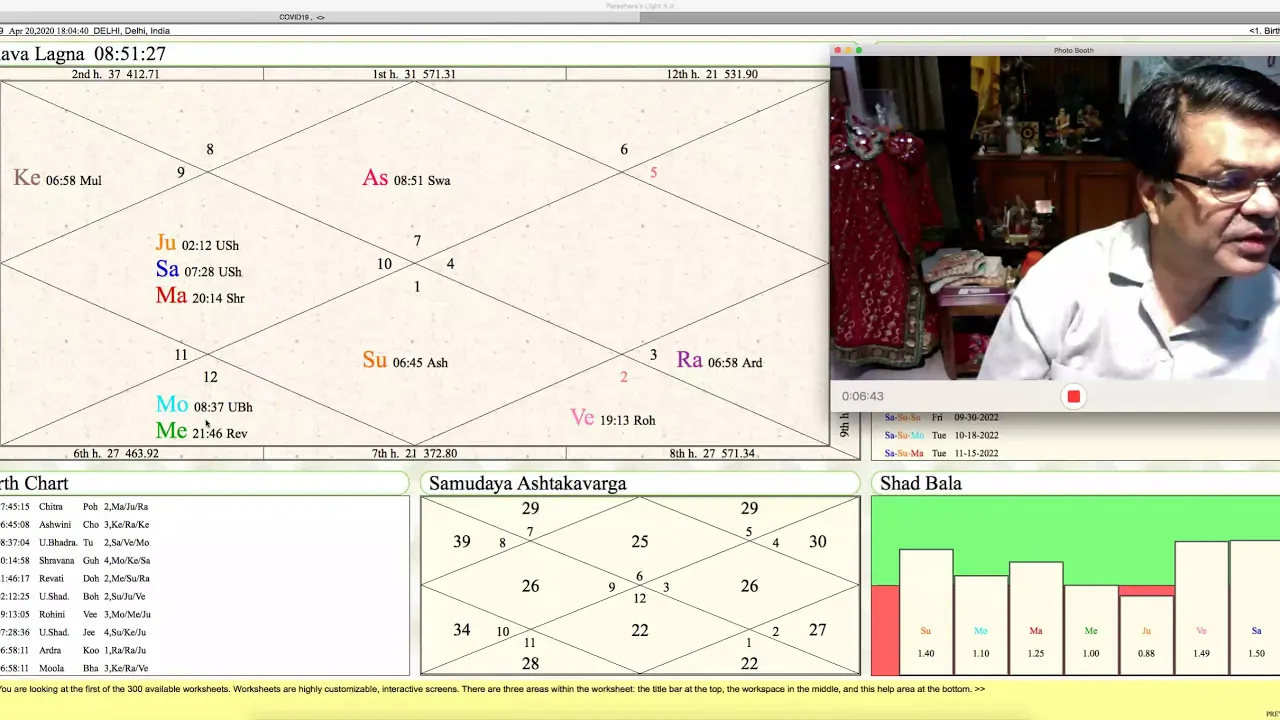Click the 30 value in Samudaya Ashtakavarga

point(817,541)
